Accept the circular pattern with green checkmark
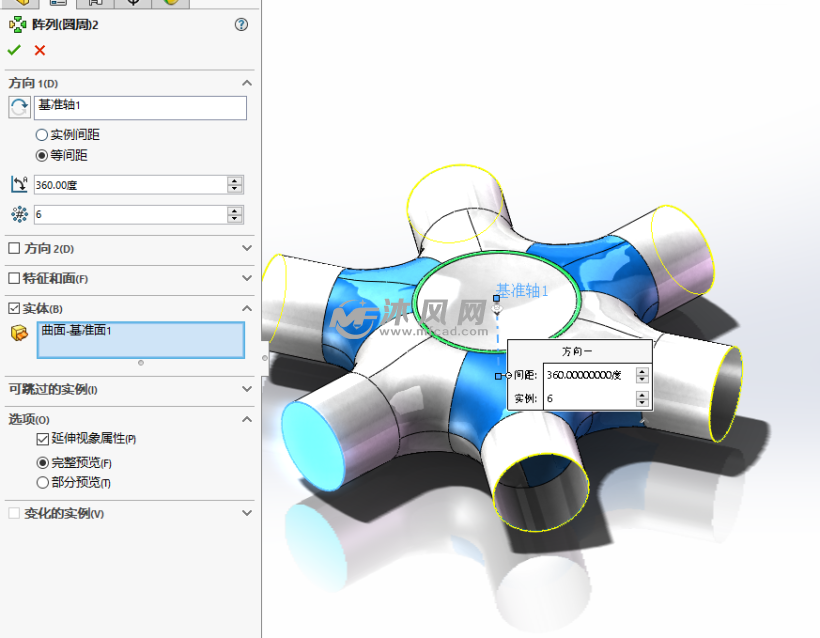The image size is (820, 638). point(14,50)
